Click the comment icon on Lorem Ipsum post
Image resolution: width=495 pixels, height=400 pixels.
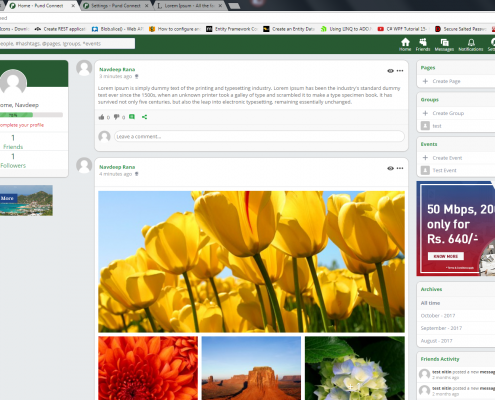pos(132,117)
